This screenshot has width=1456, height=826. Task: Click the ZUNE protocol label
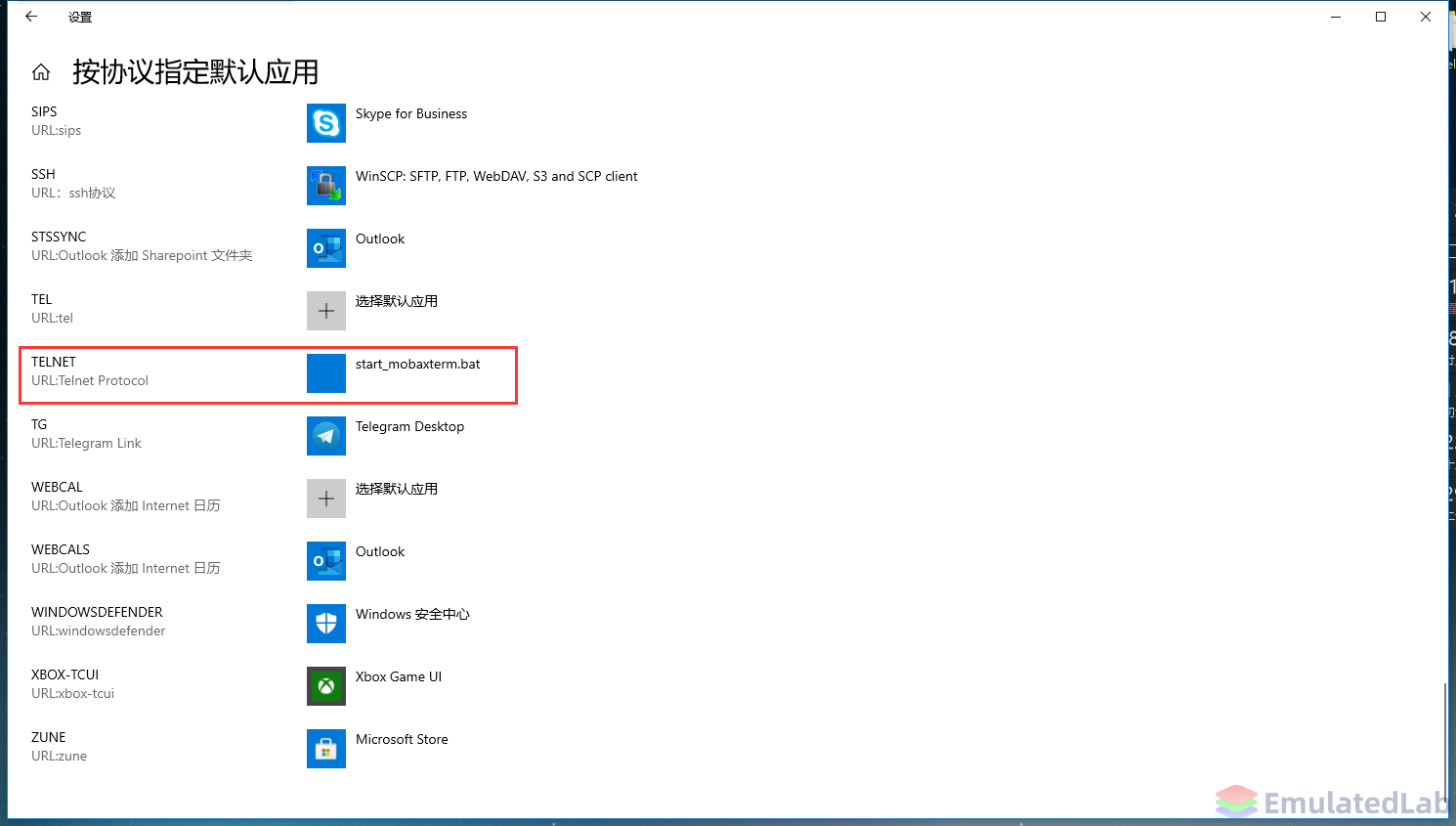pos(49,737)
